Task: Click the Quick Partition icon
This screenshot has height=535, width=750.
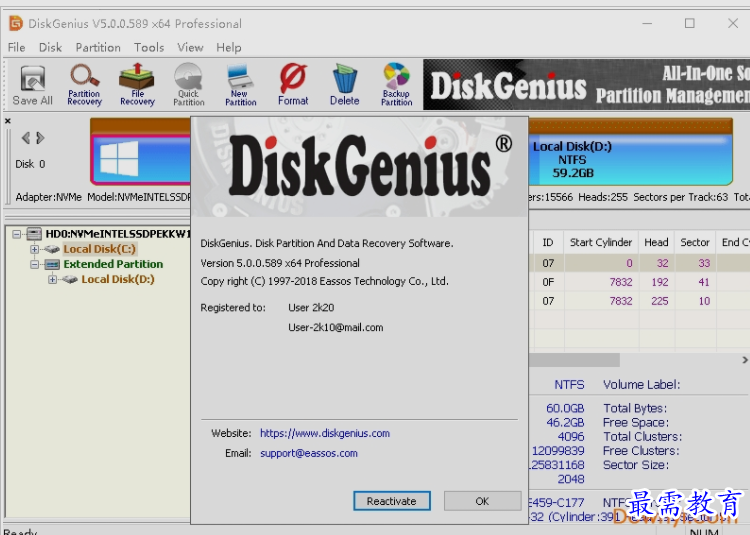Action: point(188,85)
